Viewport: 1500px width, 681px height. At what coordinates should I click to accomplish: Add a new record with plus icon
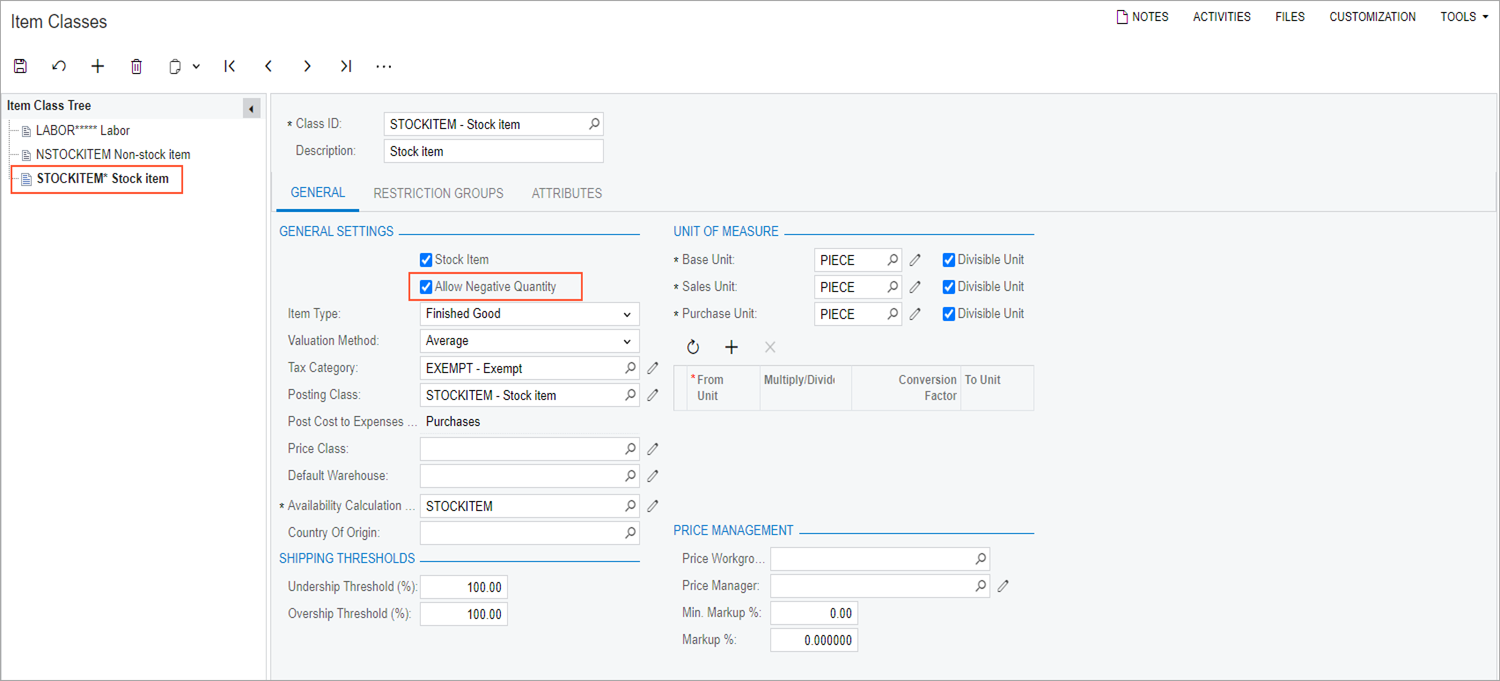tap(97, 66)
